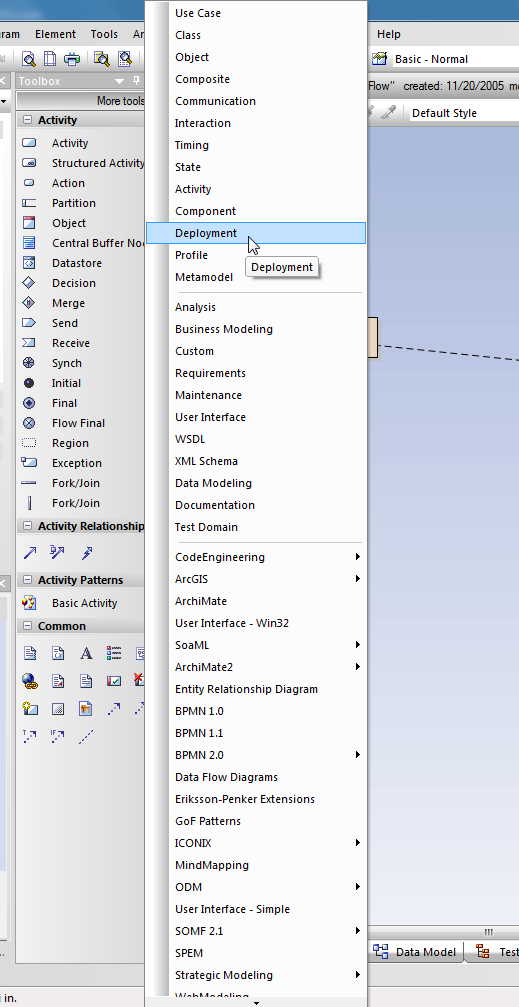Choose Deployment from the toolbox menu
Screen dimensions: 519x1007
coord(256,233)
